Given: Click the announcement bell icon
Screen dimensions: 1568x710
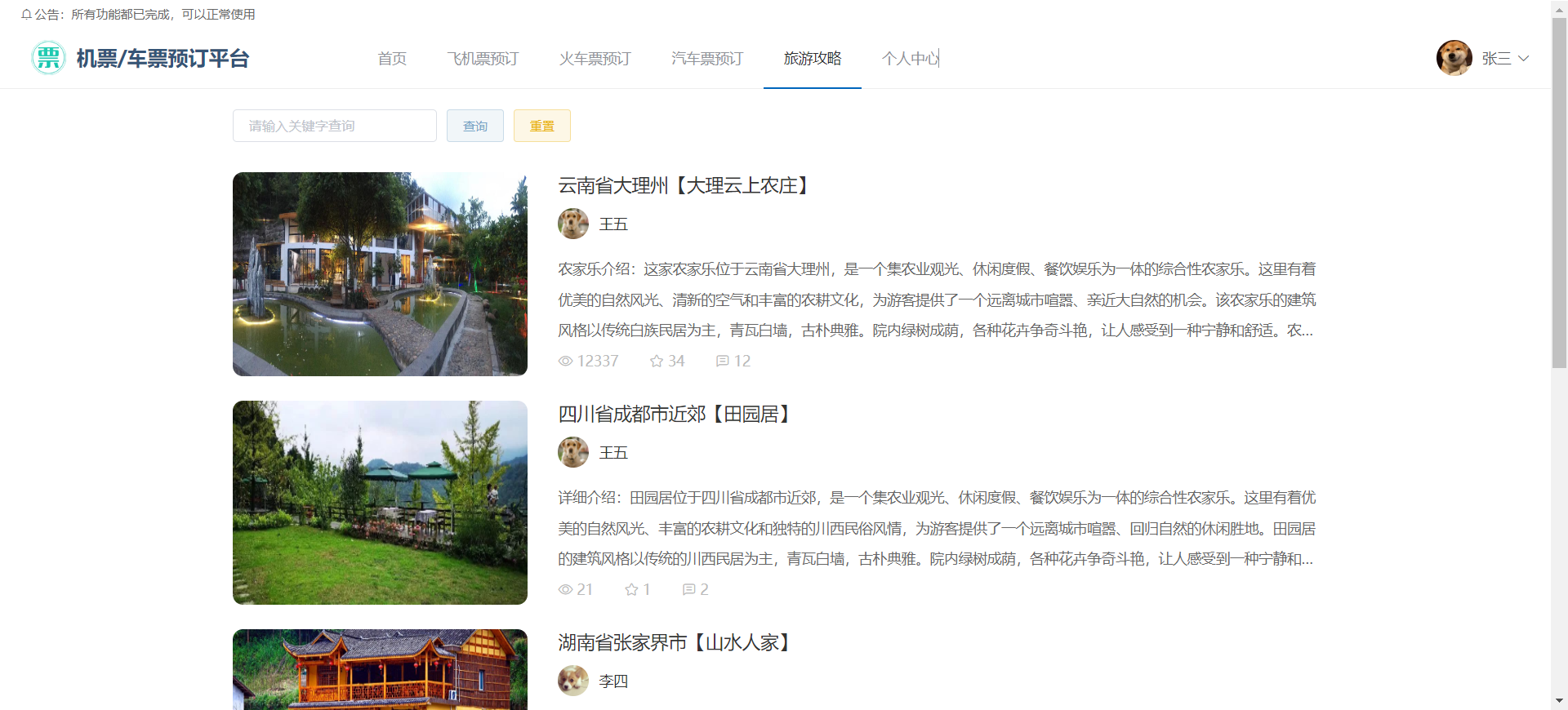Looking at the screenshot, I should 26,14.
